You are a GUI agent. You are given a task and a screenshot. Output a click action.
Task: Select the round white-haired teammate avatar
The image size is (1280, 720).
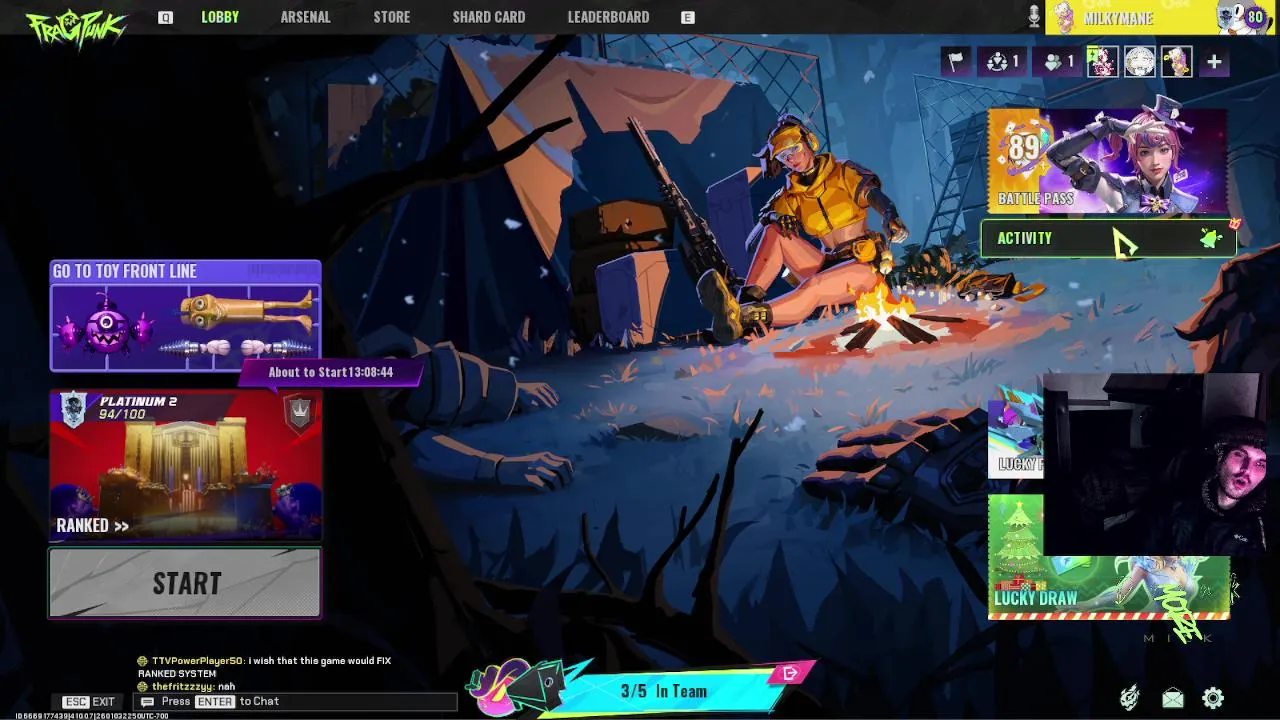(1139, 61)
